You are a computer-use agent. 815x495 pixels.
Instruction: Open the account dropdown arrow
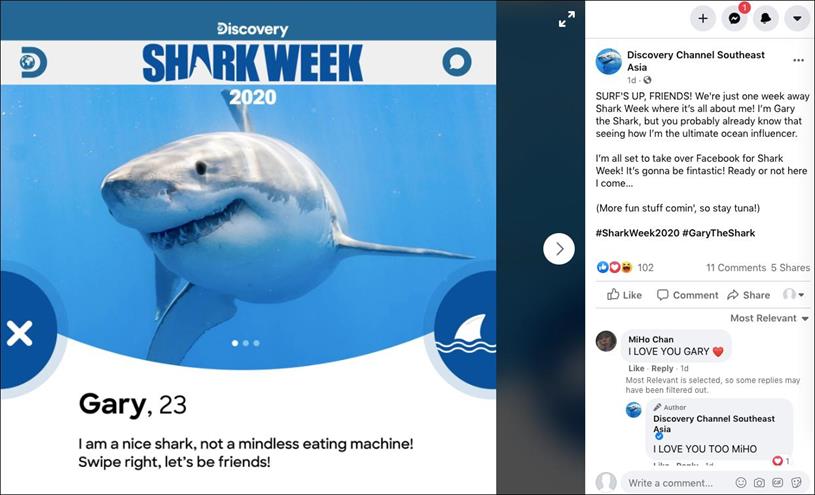click(x=797, y=18)
